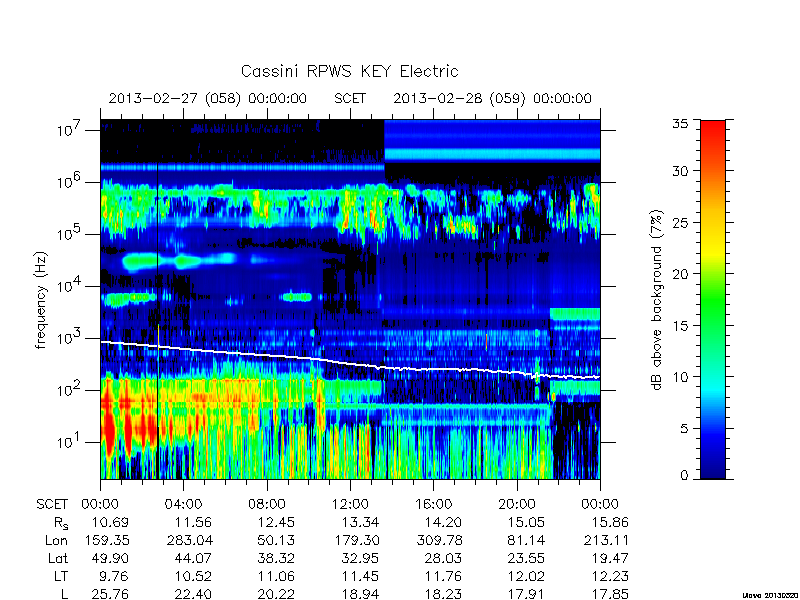Click the time label 04:00
This screenshot has width=800, height=600.
(x=184, y=505)
